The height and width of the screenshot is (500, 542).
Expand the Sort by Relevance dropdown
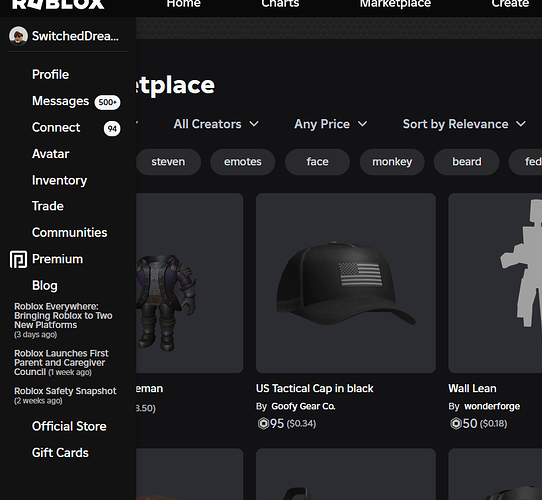[x=464, y=124]
